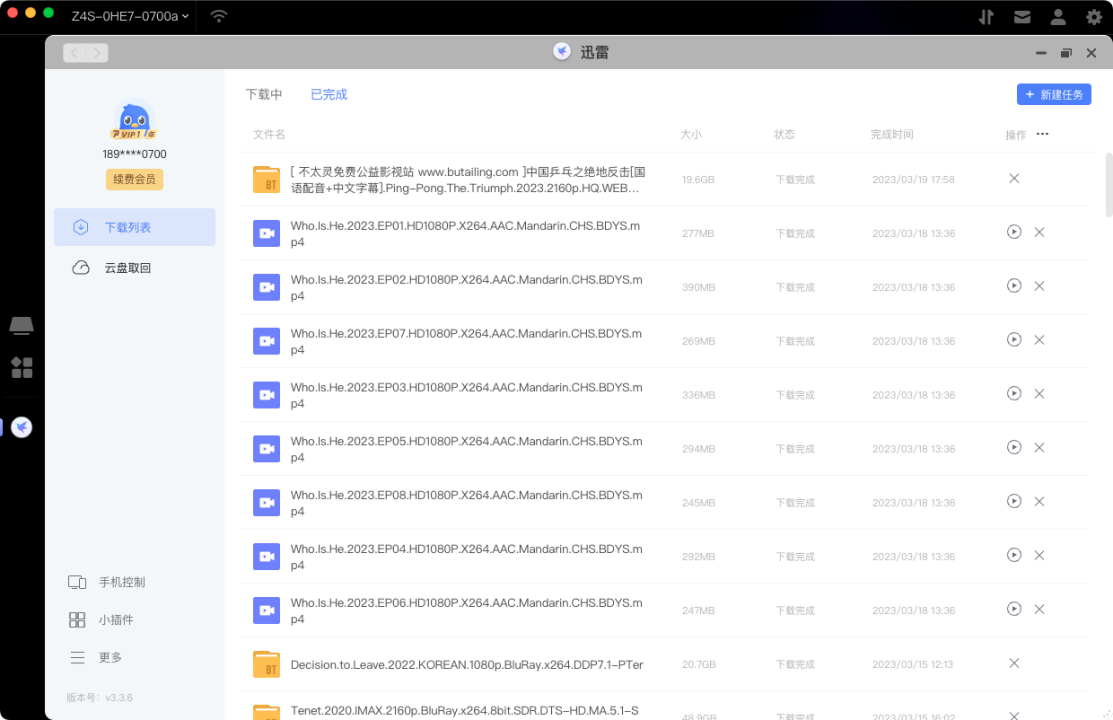
Task: Click the VIP bird avatar
Action: pyautogui.click(x=134, y=119)
